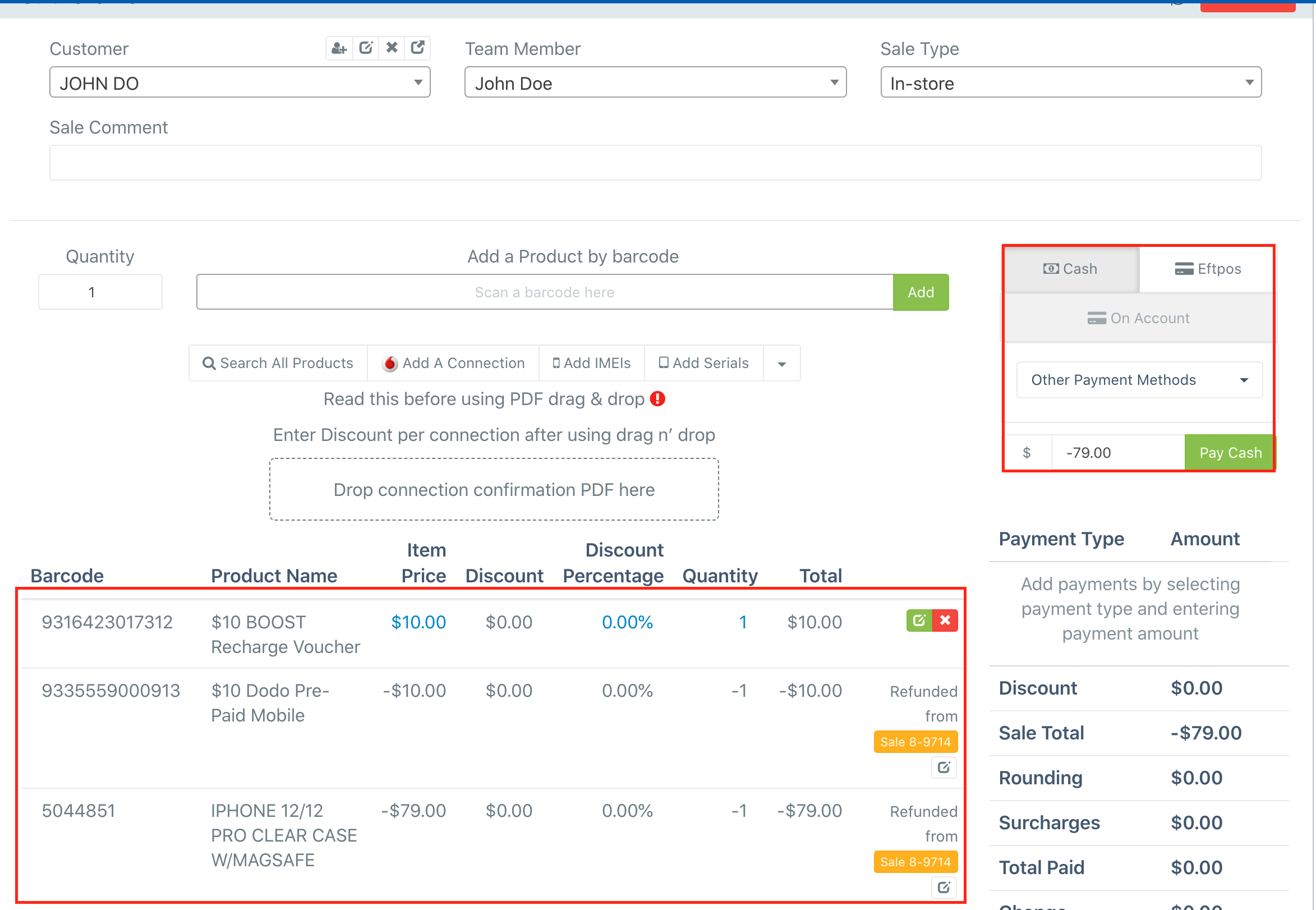The width and height of the screenshot is (1316, 910).
Task: Click the $10.00 item price link
Action: tap(418, 622)
